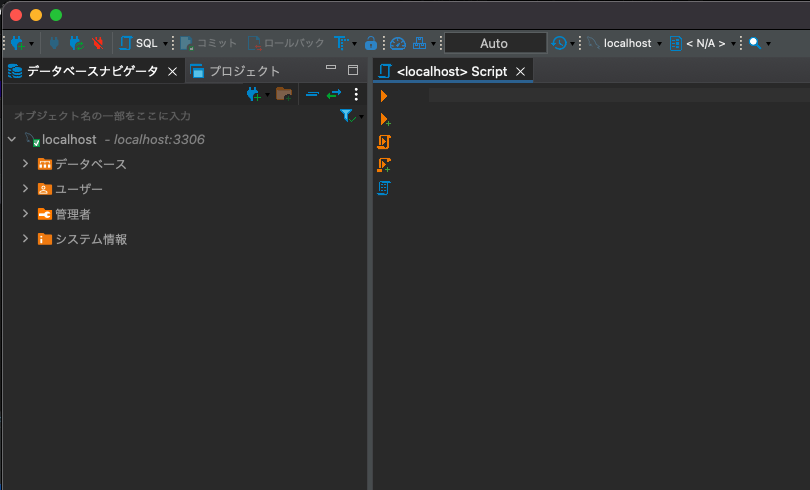The width and height of the screenshot is (810, 490).
Task: Open dropdown arrow next to new connection icon
Action: tap(32, 44)
